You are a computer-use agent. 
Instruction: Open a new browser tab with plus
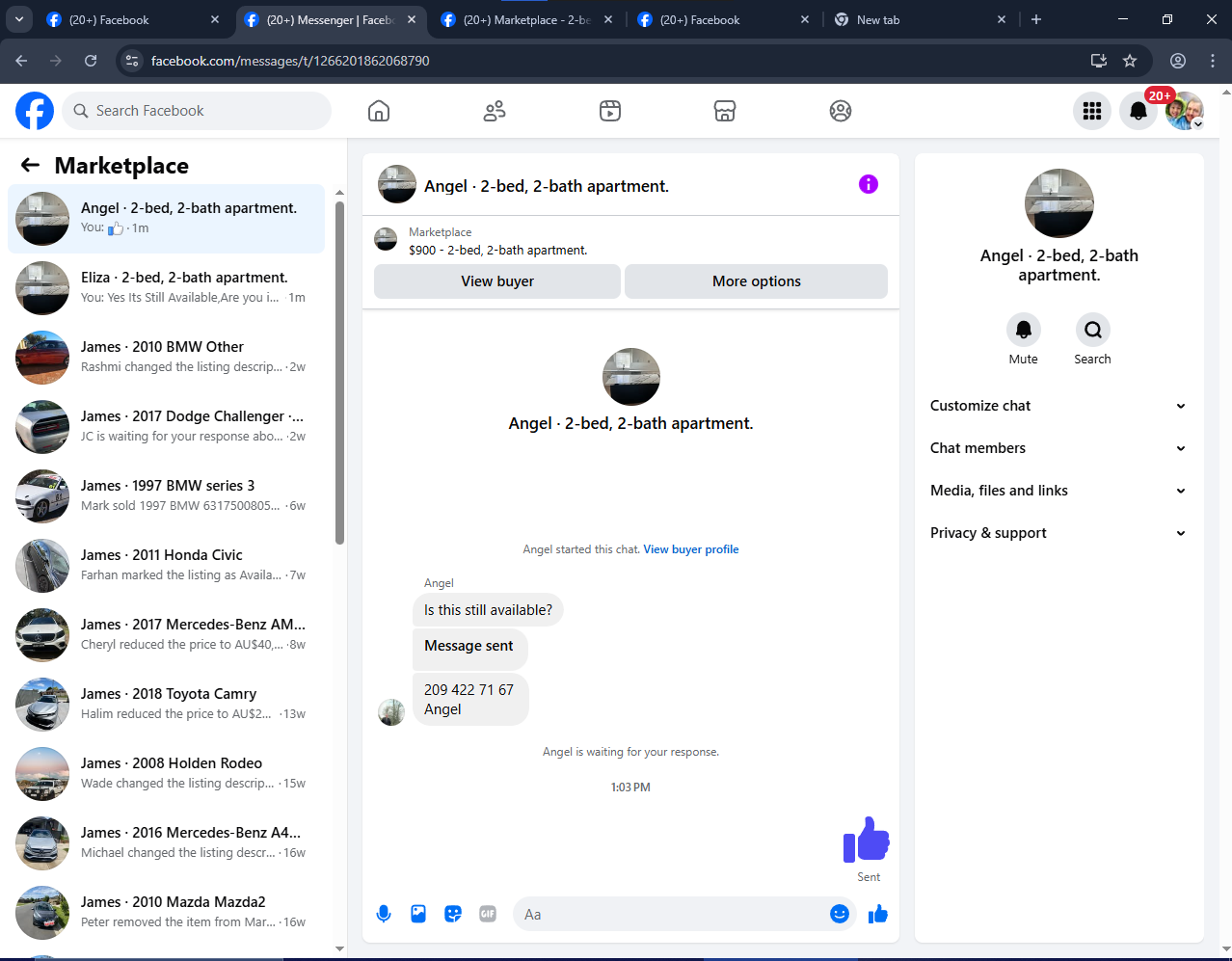tap(1036, 19)
